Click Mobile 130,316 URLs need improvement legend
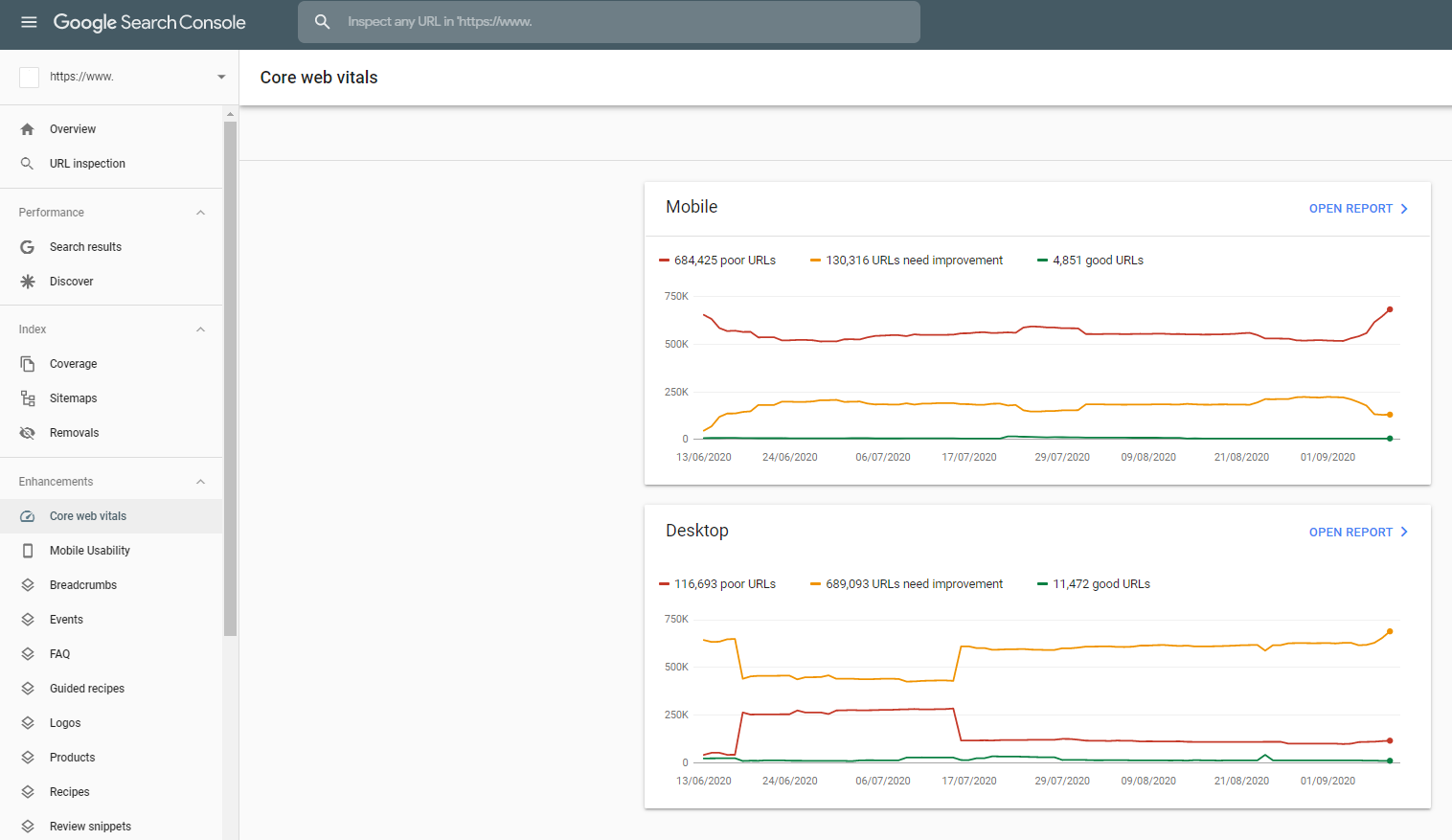Screen dimensions: 1452x840 pos(906,261)
